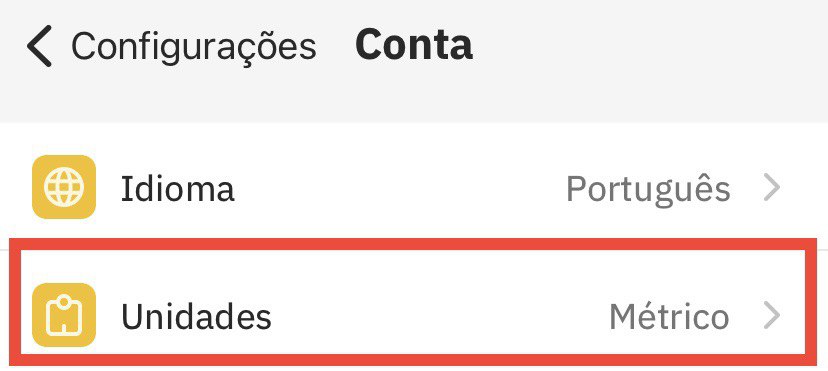Select the Conta page title

[x=413, y=44]
